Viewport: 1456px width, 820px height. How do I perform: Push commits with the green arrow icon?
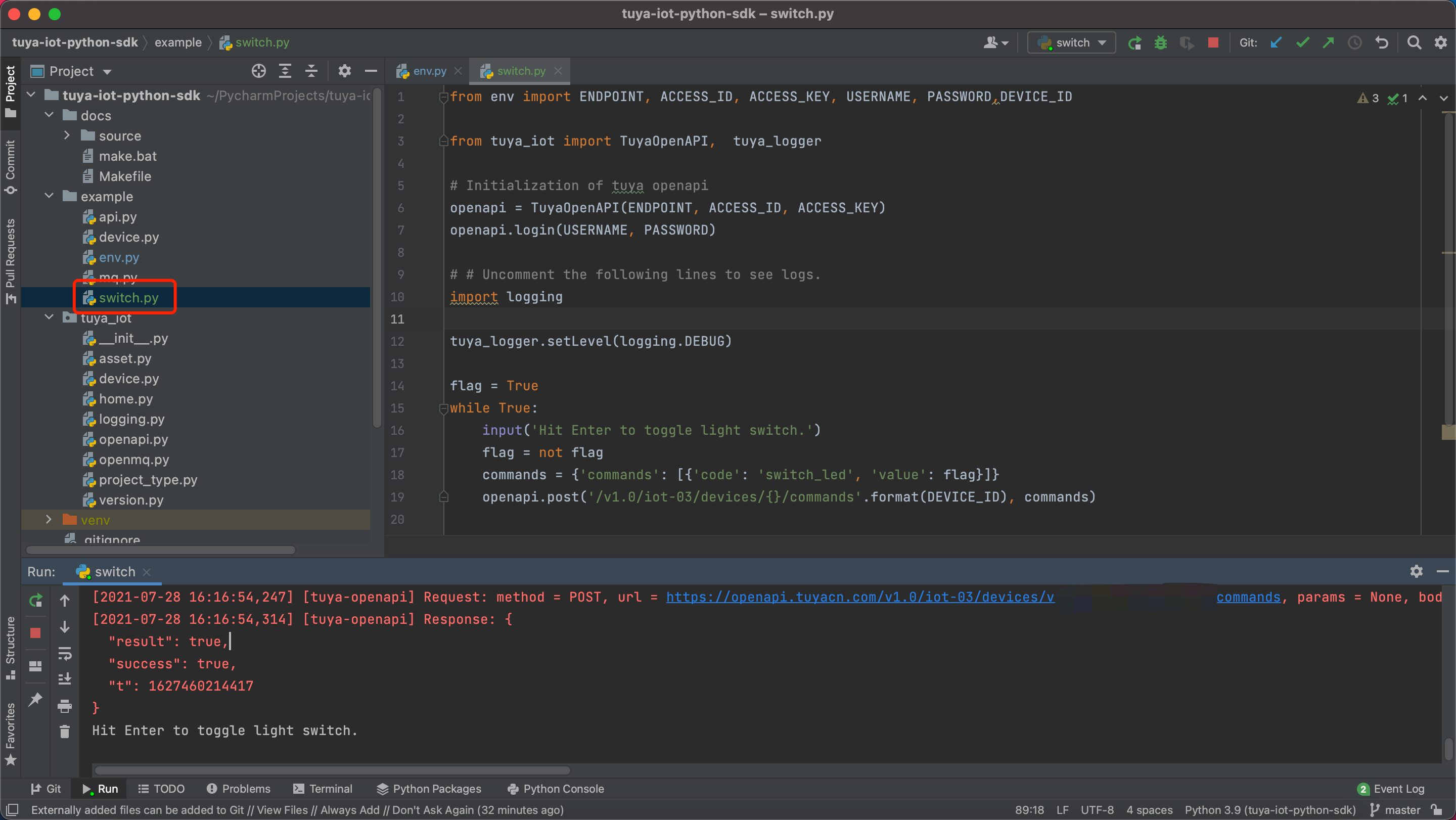(x=1328, y=42)
